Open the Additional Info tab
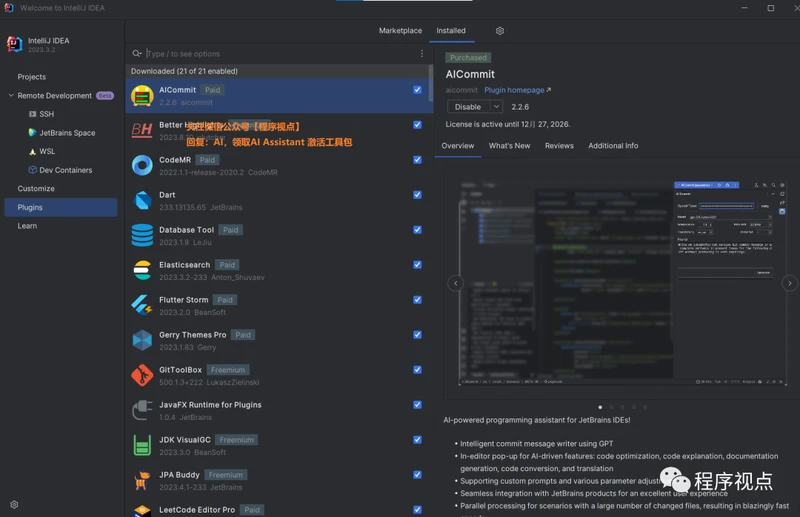The width and height of the screenshot is (800, 517). pos(613,145)
